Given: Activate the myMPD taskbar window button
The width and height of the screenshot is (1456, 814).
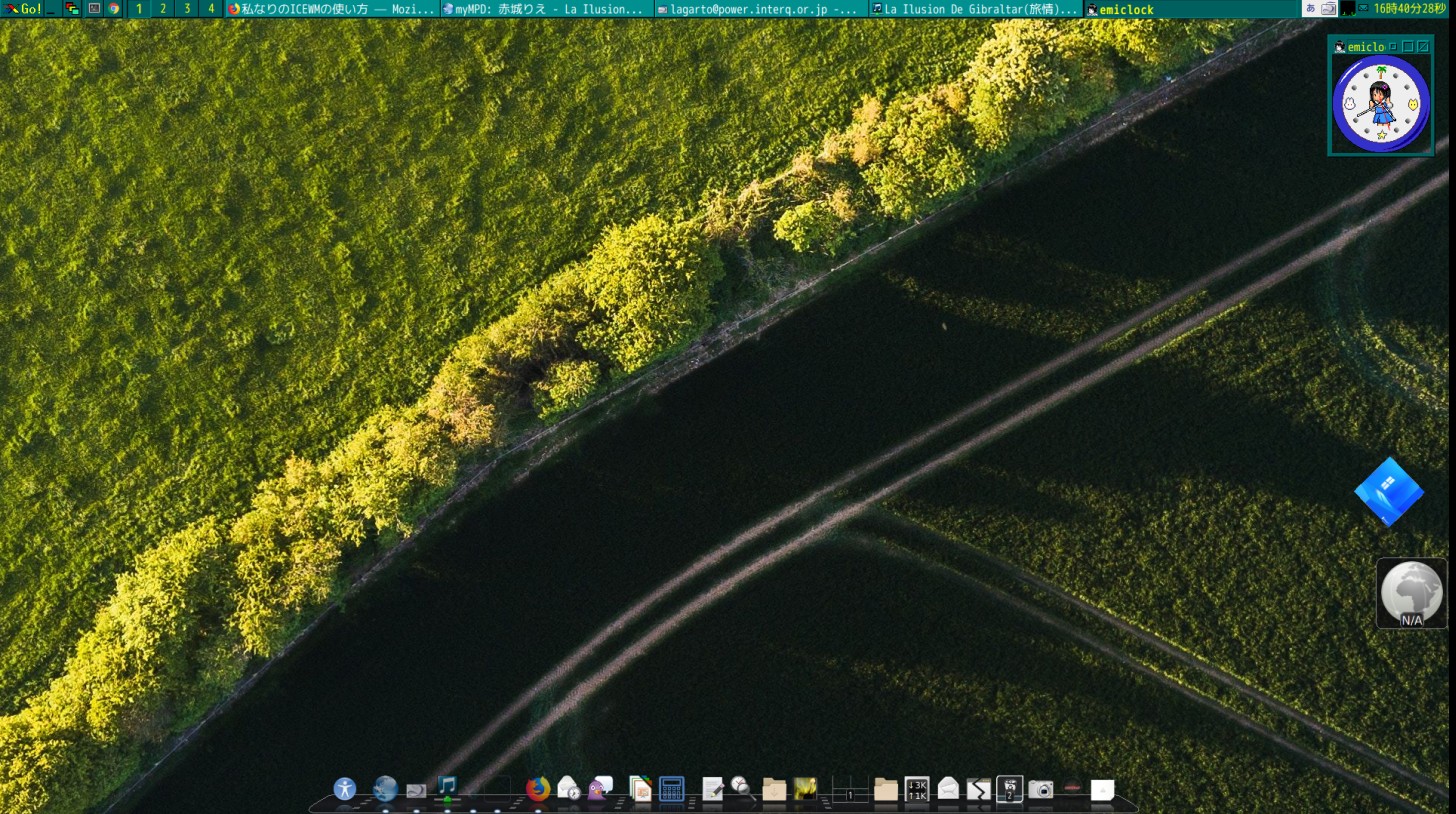Looking at the screenshot, I should coord(547,9).
